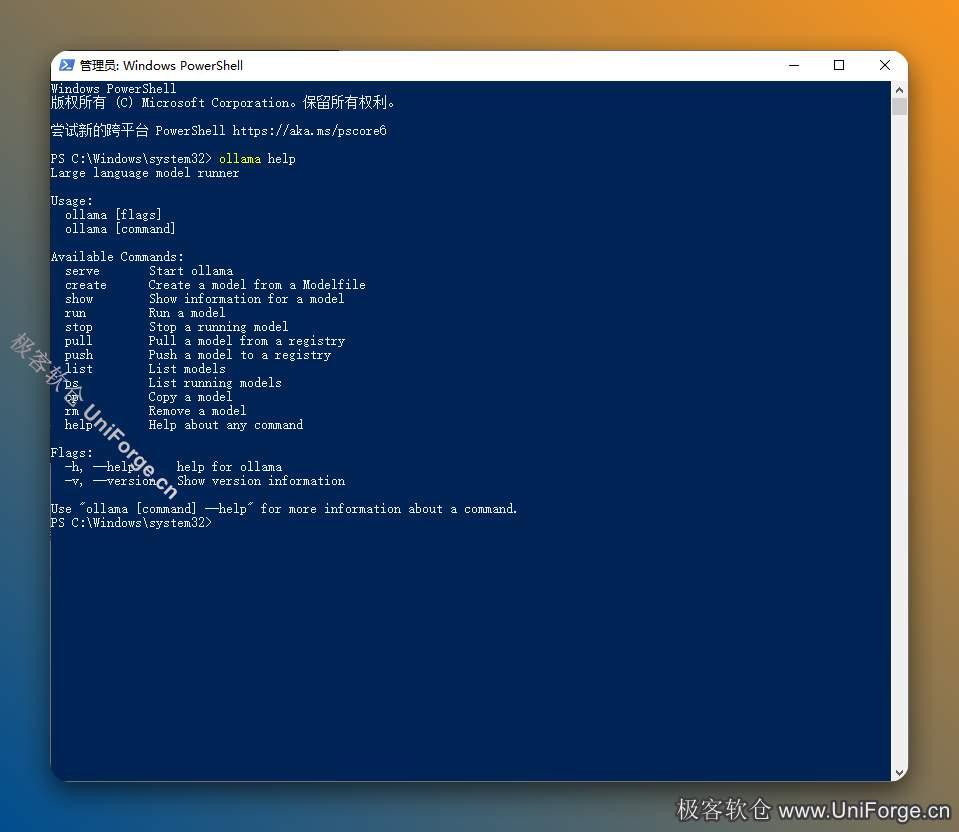The width and height of the screenshot is (959, 832).
Task: Click the 'pull' command name
Action: 78,341
